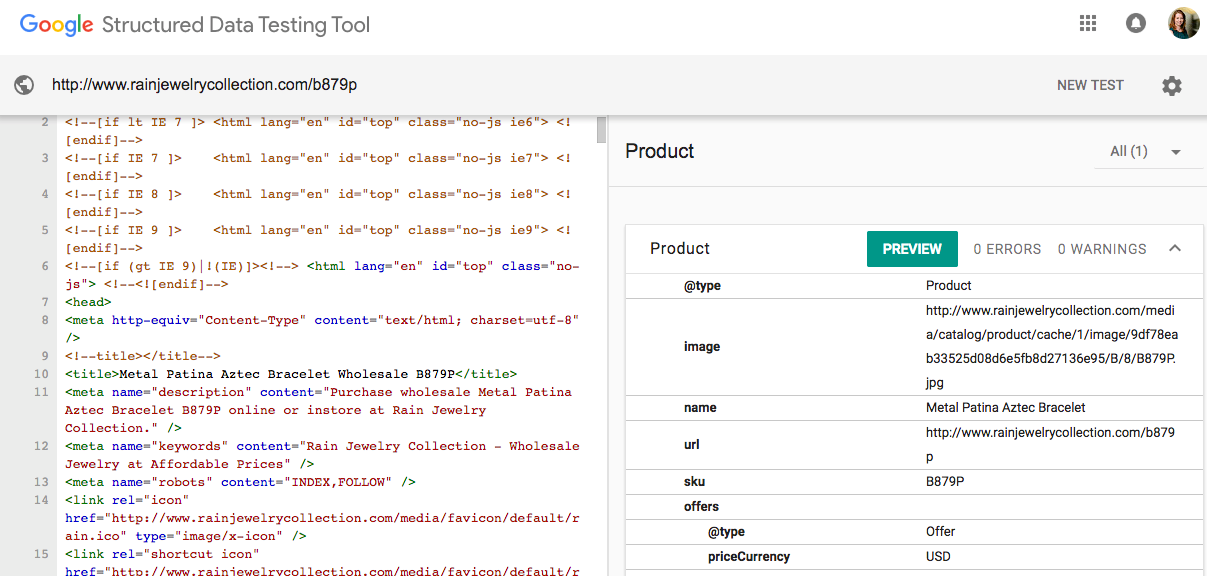Open the PREVIEW of the product

(x=912, y=248)
